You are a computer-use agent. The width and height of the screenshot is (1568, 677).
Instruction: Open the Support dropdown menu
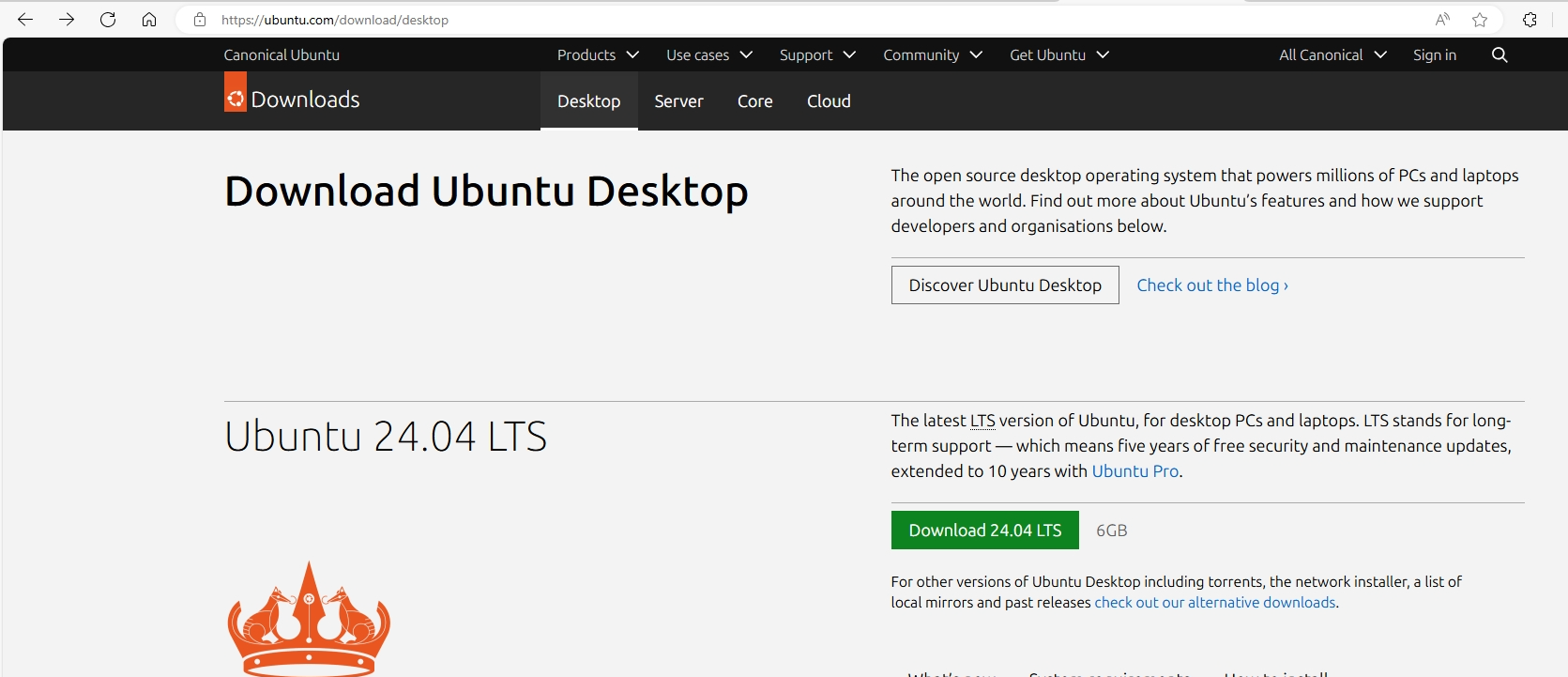pos(817,54)
